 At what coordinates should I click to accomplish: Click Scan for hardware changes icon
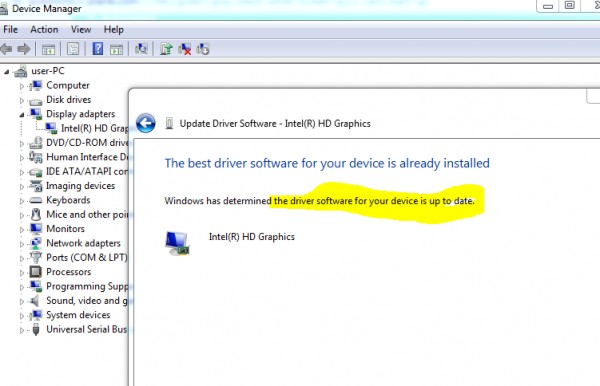click(x=141, y=49)
